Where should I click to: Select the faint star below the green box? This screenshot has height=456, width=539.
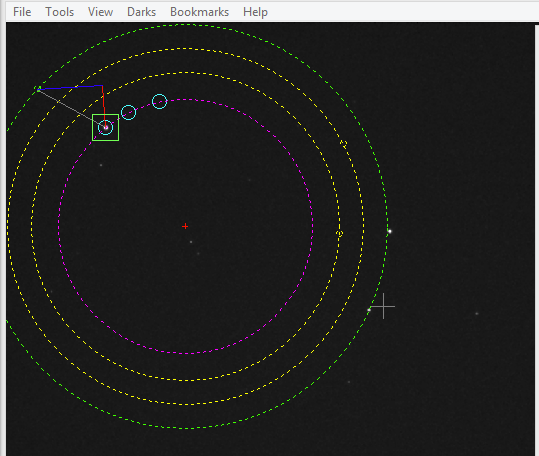[x=101, y=165]
